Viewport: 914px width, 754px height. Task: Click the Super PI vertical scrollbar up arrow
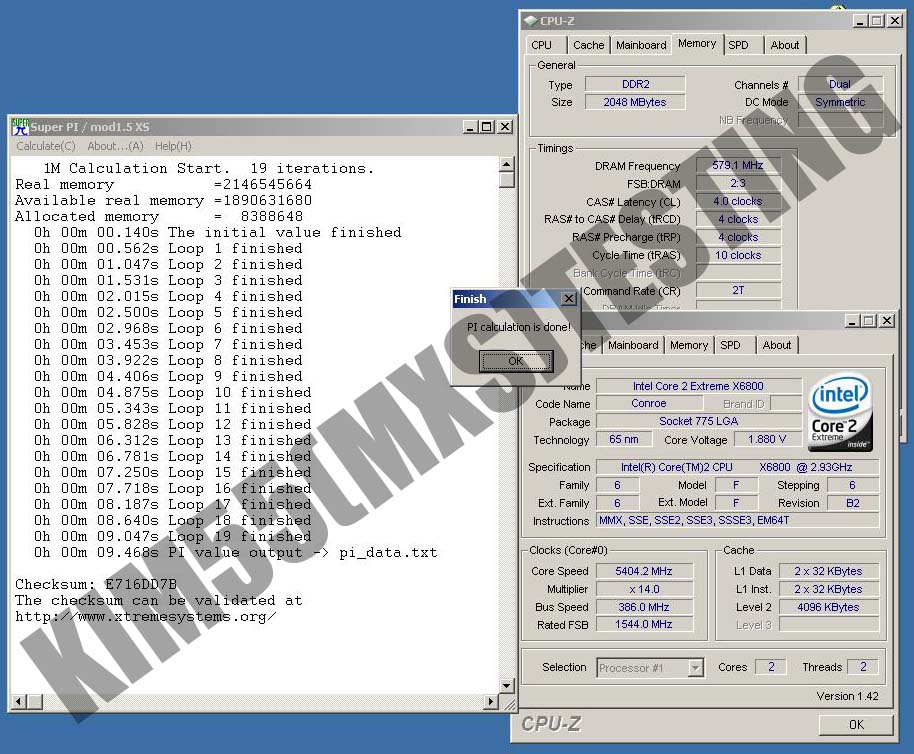507,164
